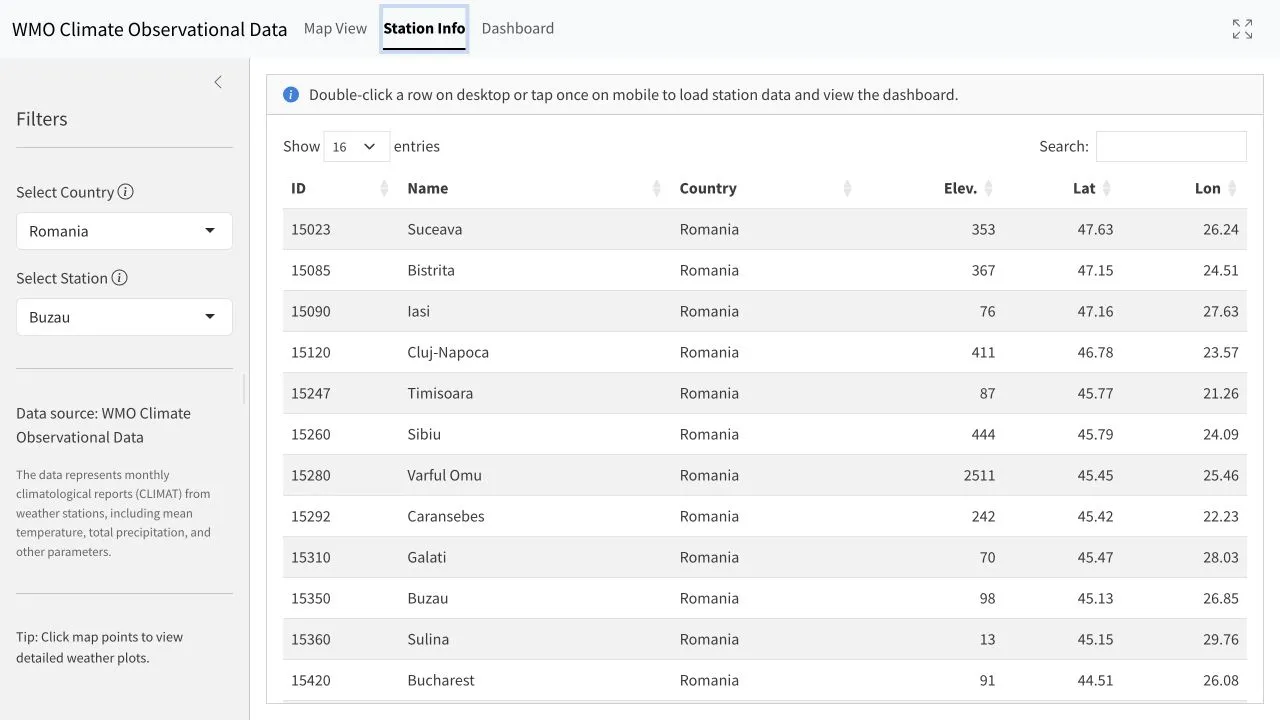Screen dimensions: 1280x720
Task: Click station ID 15310
Action: click(311, 557)
